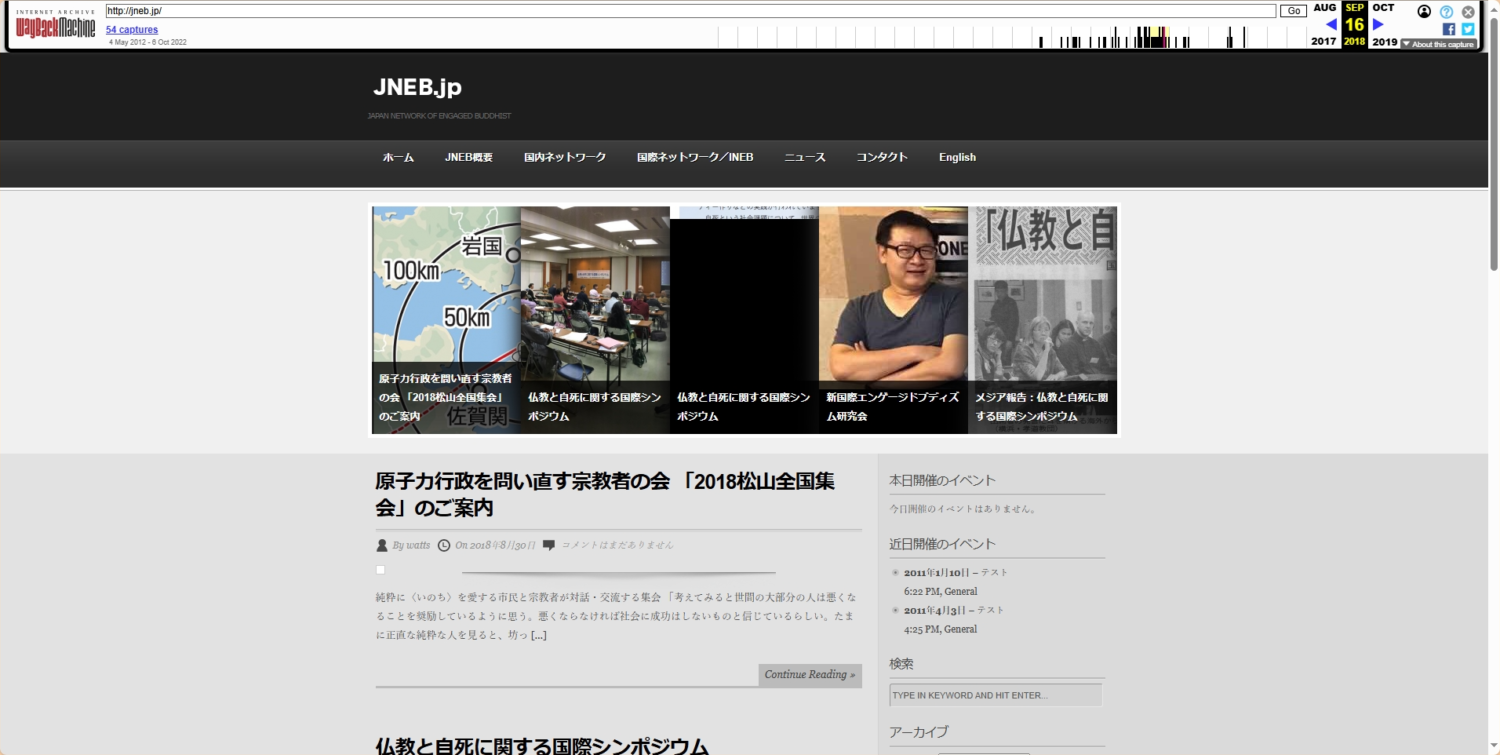Image resolution: width=1500 pixels, height=755 pixels.
Task: Click the author person icon beside By watts
Action: click(382, 545)
